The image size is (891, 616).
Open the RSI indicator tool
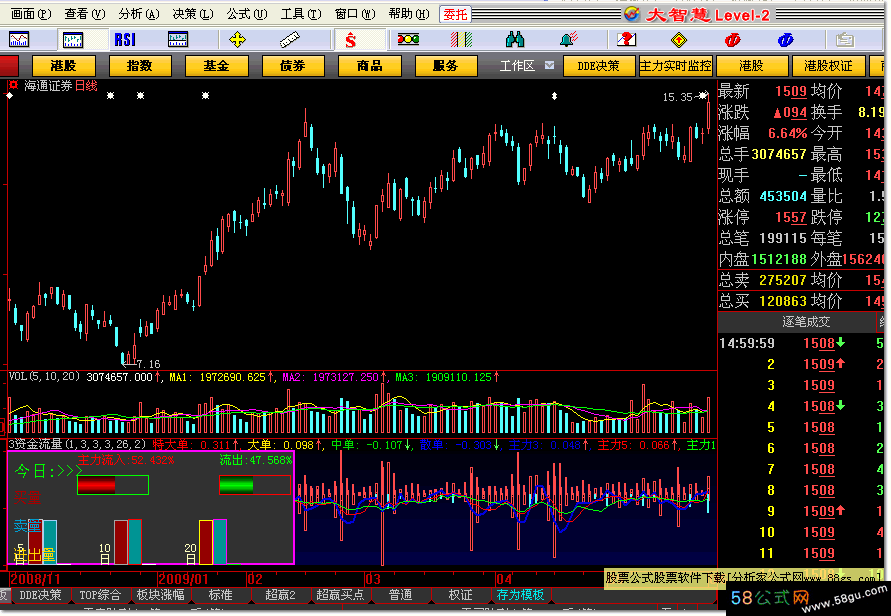125,40
